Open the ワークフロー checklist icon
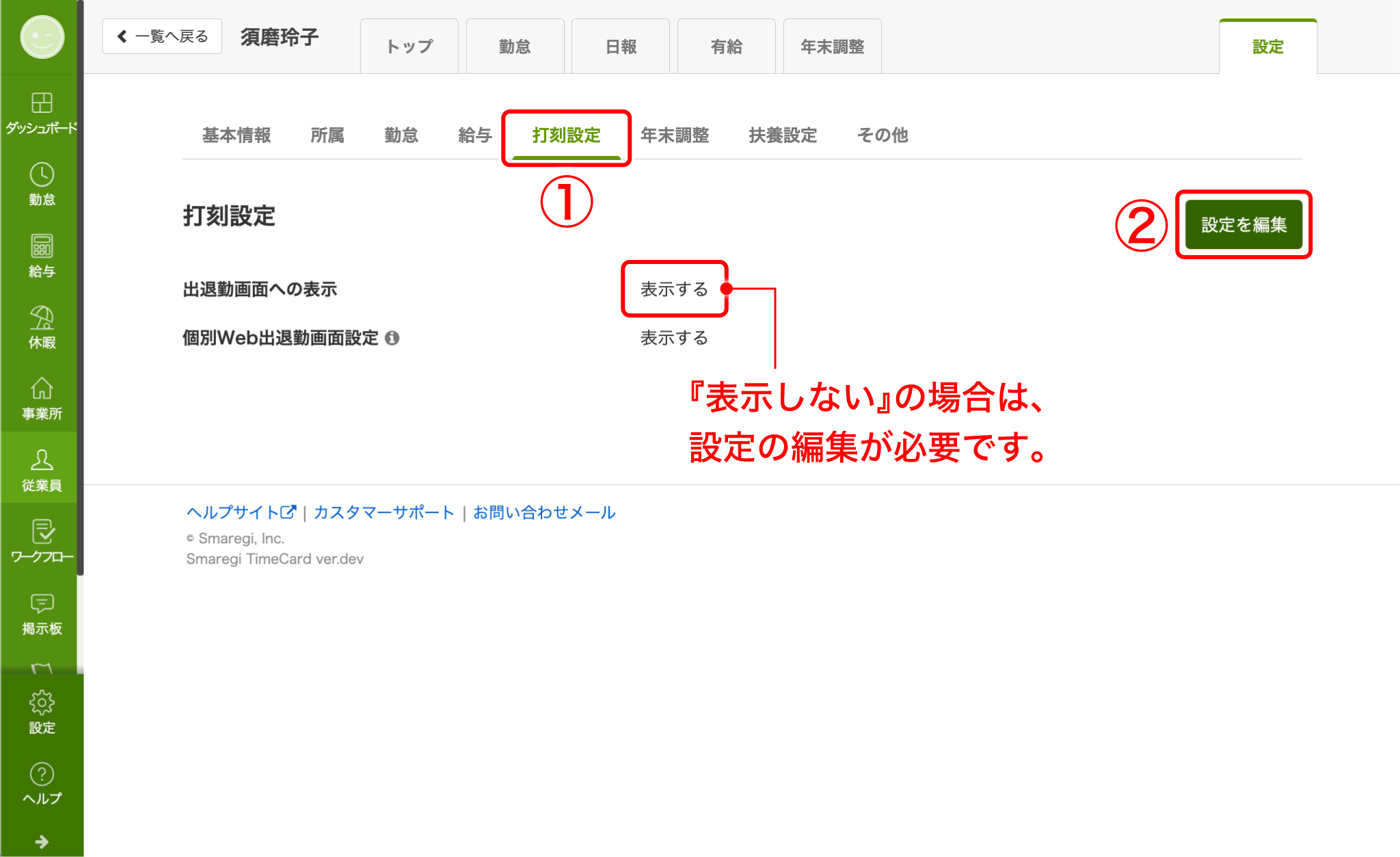1400x857 pixels. coord(41,532)
